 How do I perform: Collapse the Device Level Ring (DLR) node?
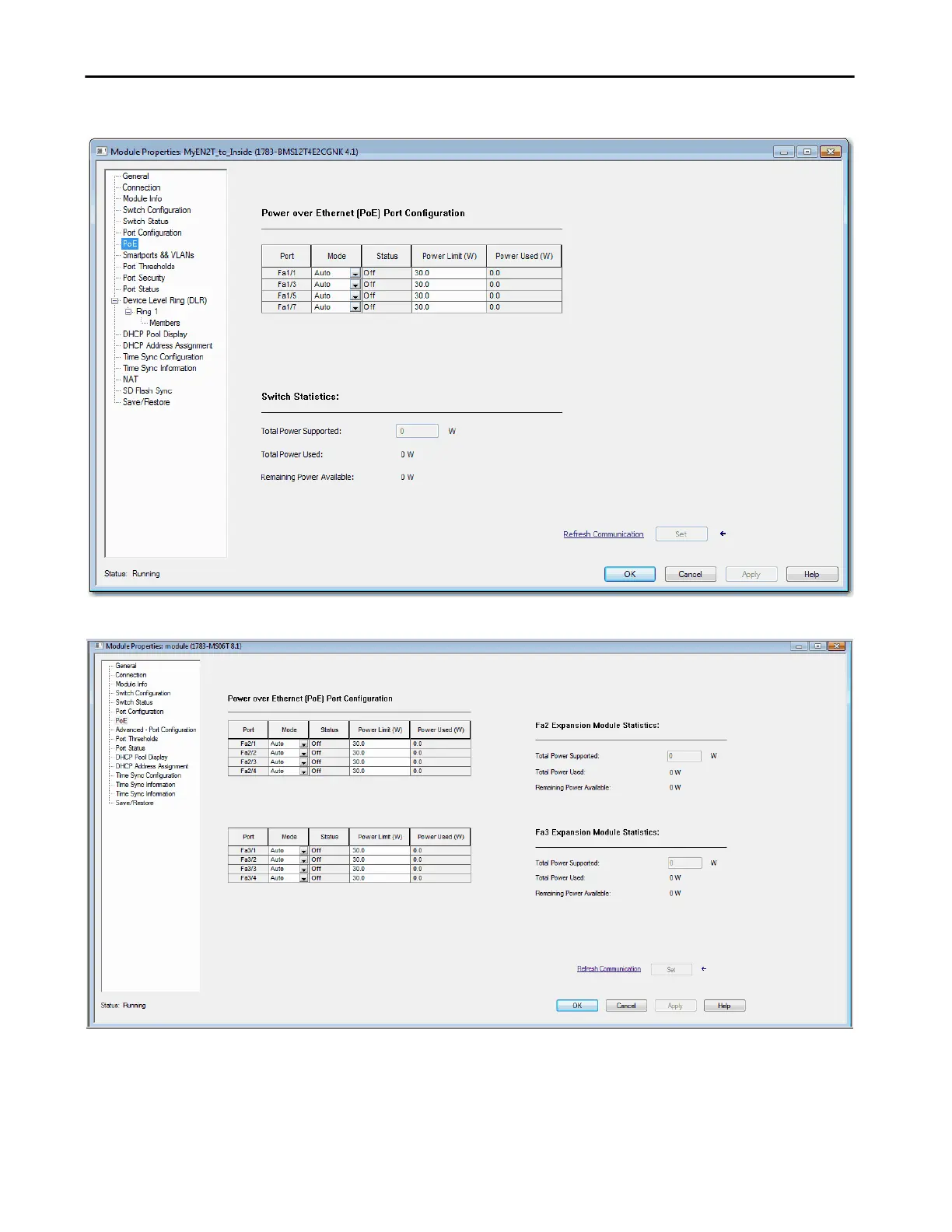[x=114, y=300]
